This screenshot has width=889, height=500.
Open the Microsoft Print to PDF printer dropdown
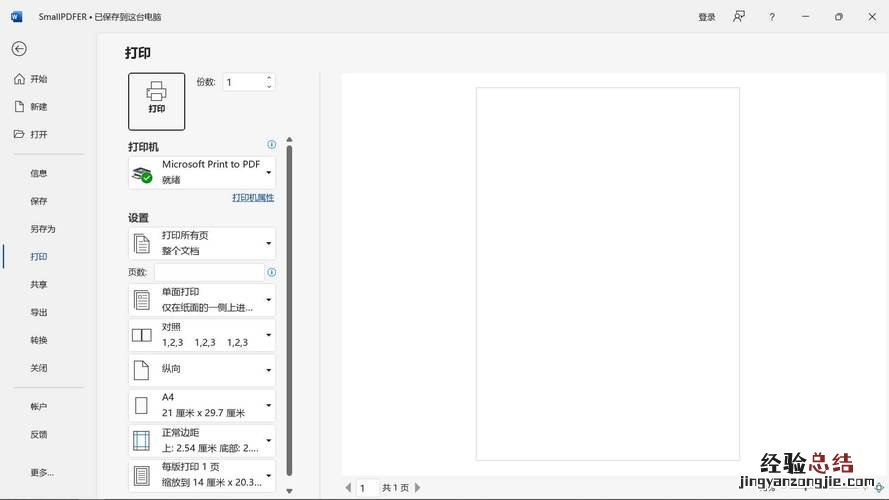(x=202, y=172)
